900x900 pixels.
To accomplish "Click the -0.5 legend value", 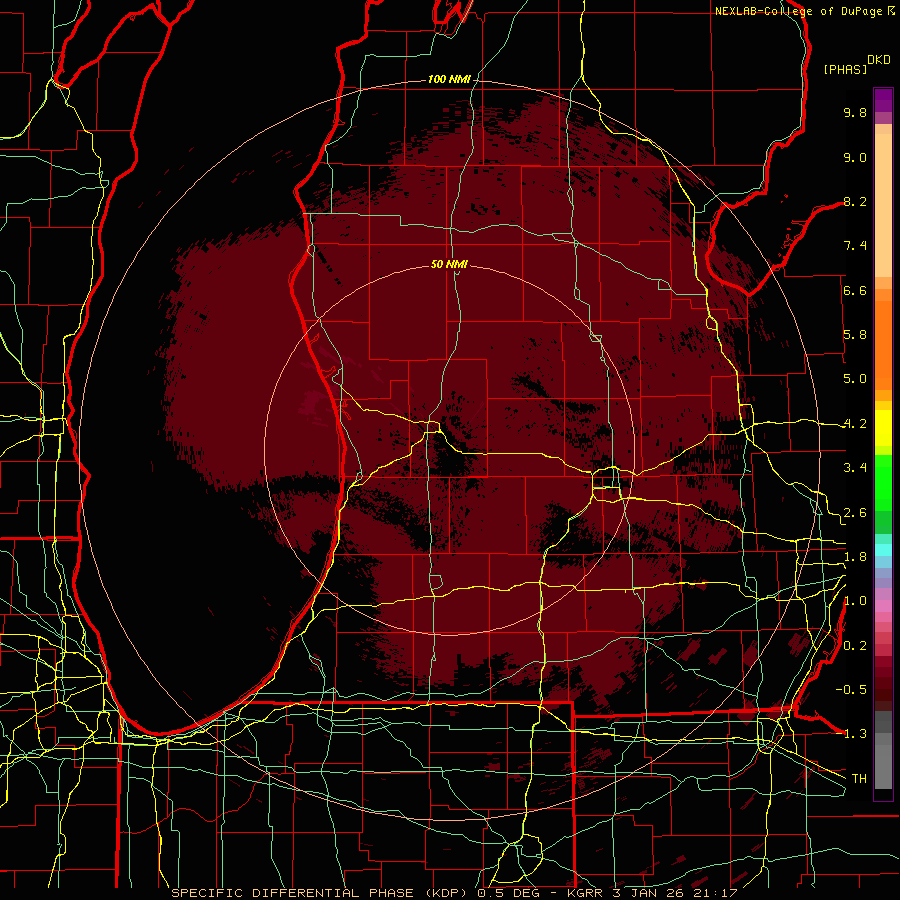I will pyautogui.click(x=851, y=690).
